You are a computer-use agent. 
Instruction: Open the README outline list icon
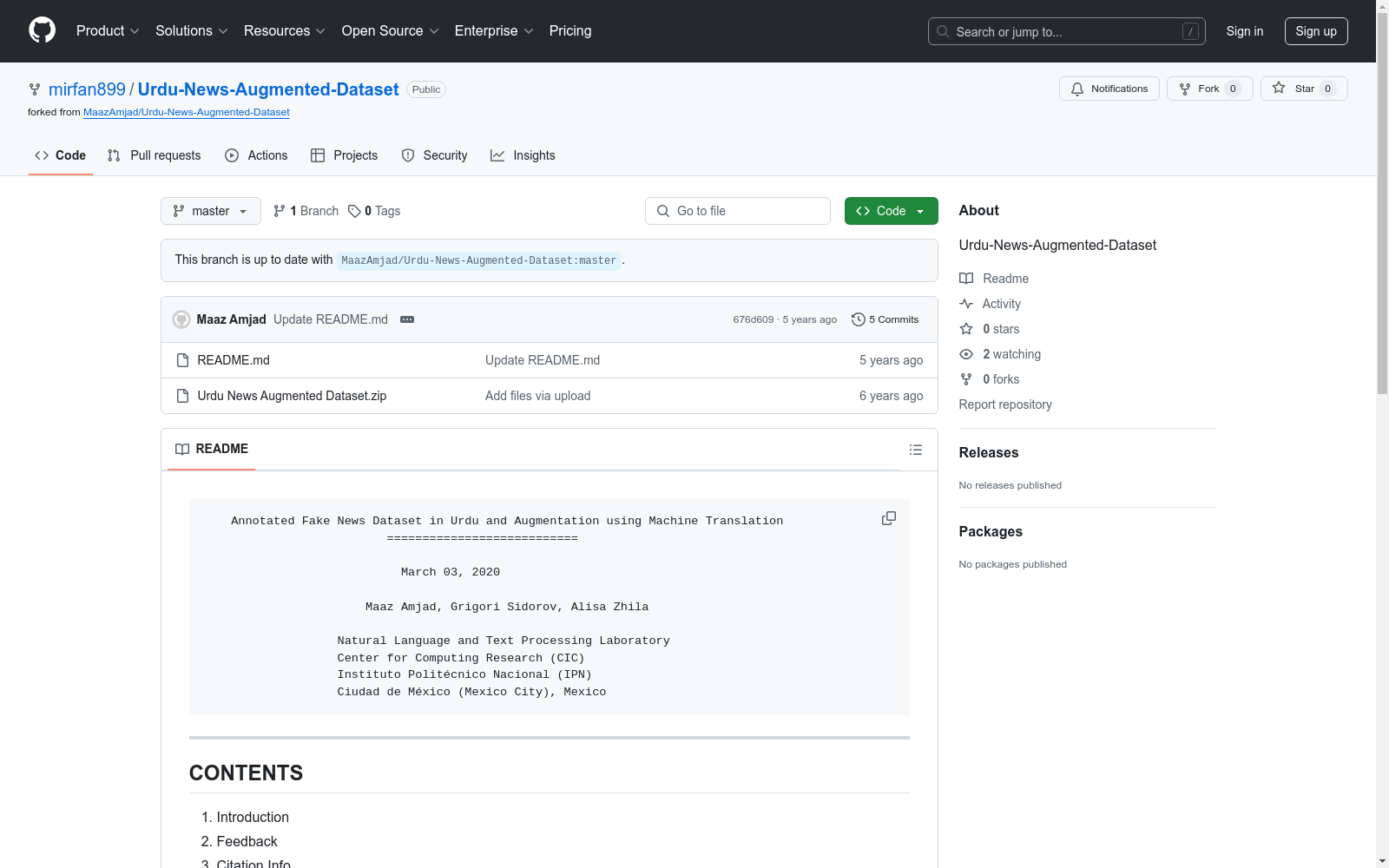916,450
